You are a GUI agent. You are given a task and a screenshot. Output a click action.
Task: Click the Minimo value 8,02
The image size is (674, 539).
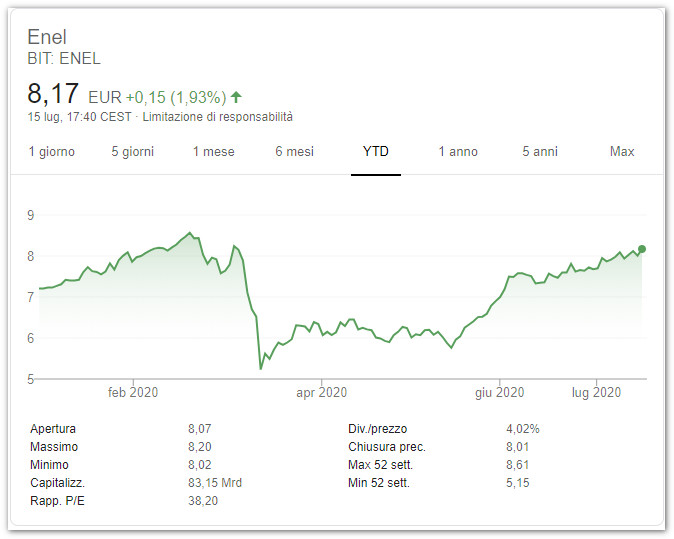click(199, 465)
